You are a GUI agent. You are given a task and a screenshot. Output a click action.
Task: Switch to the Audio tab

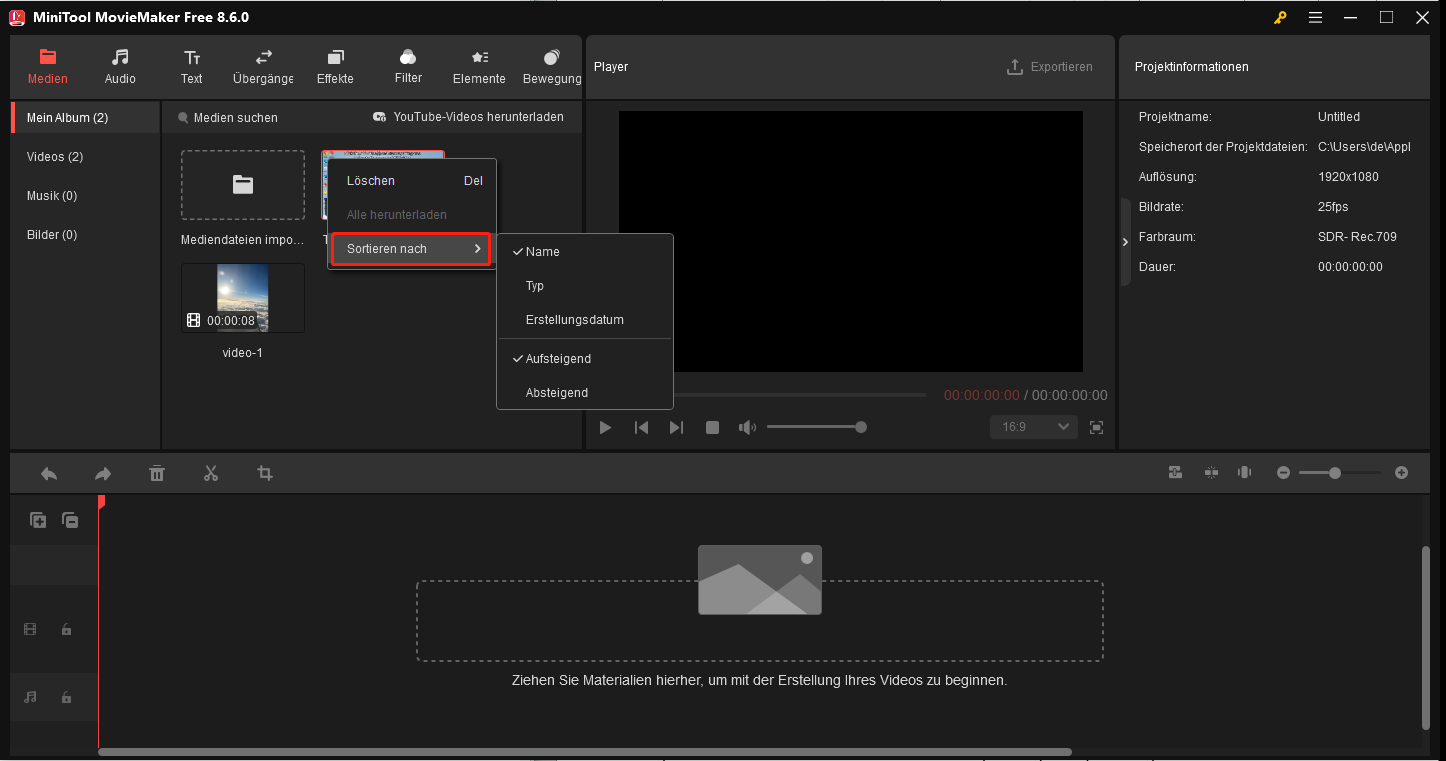coord(119,66)
